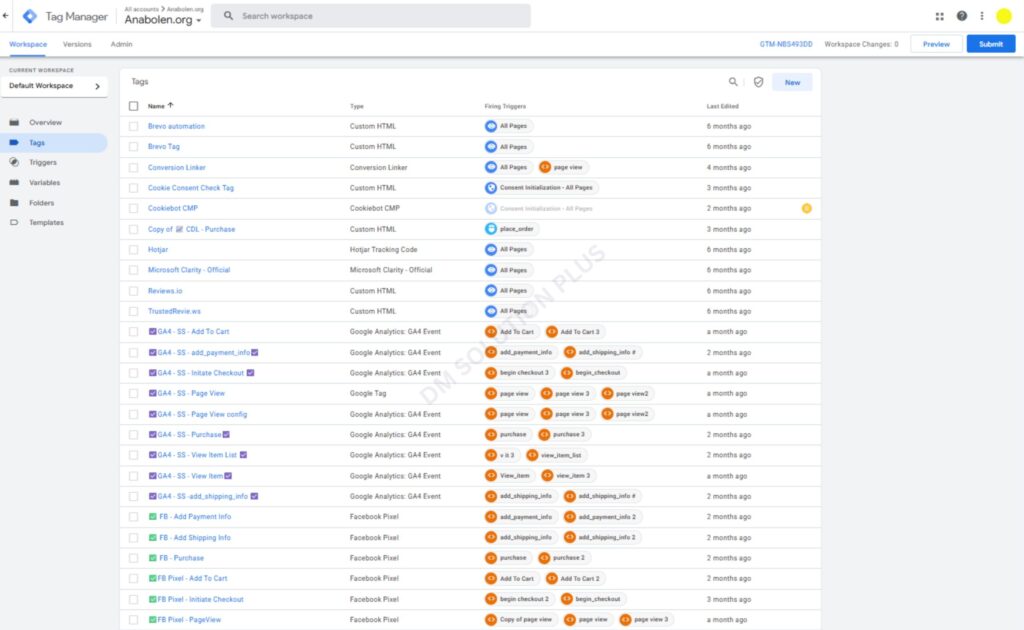
Task: Click the yellow paused badge on Cookiebot row
Action: coord(806,208)
